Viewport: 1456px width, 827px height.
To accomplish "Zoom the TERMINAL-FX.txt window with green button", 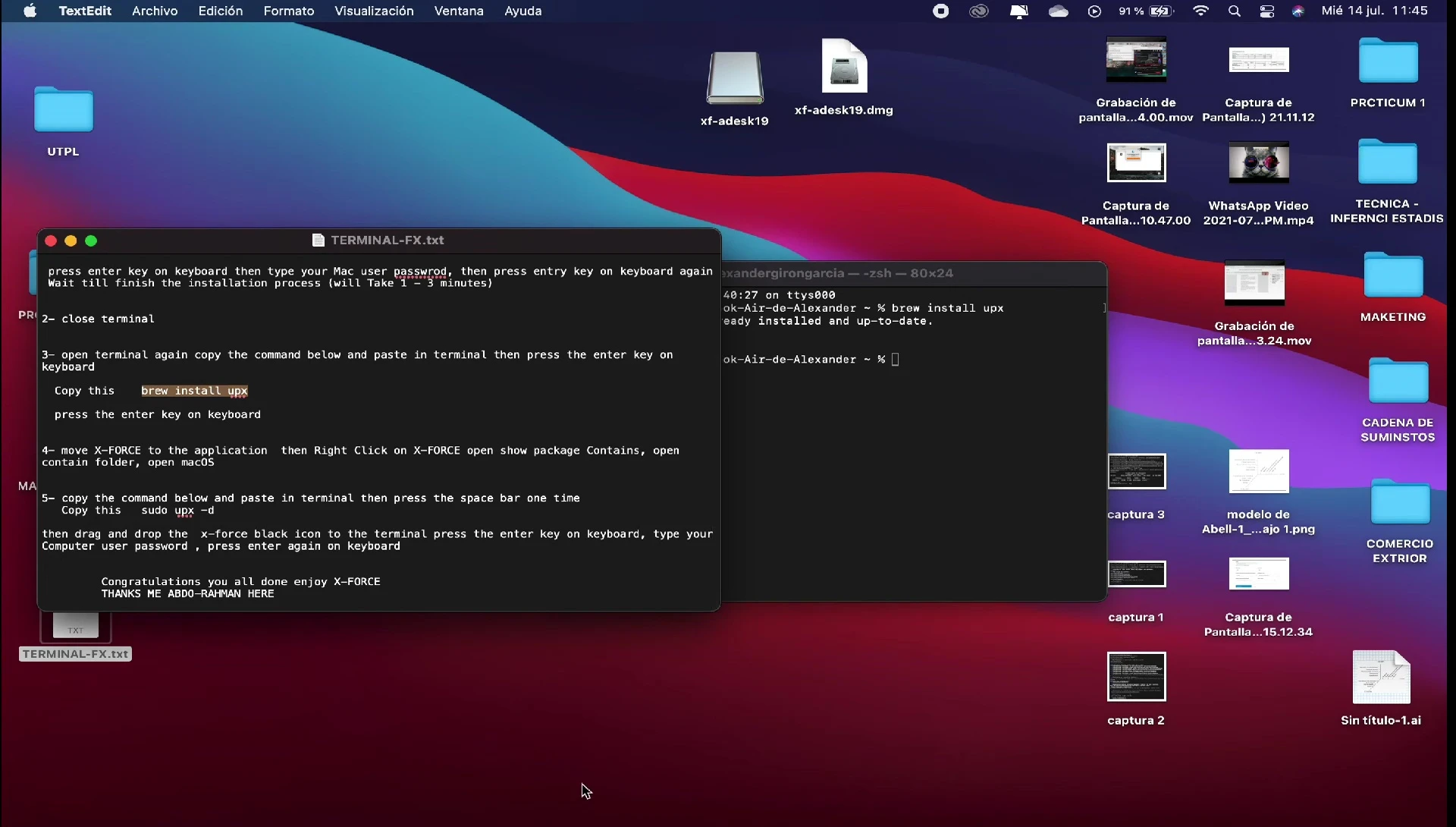I will (x=91, y=241).
